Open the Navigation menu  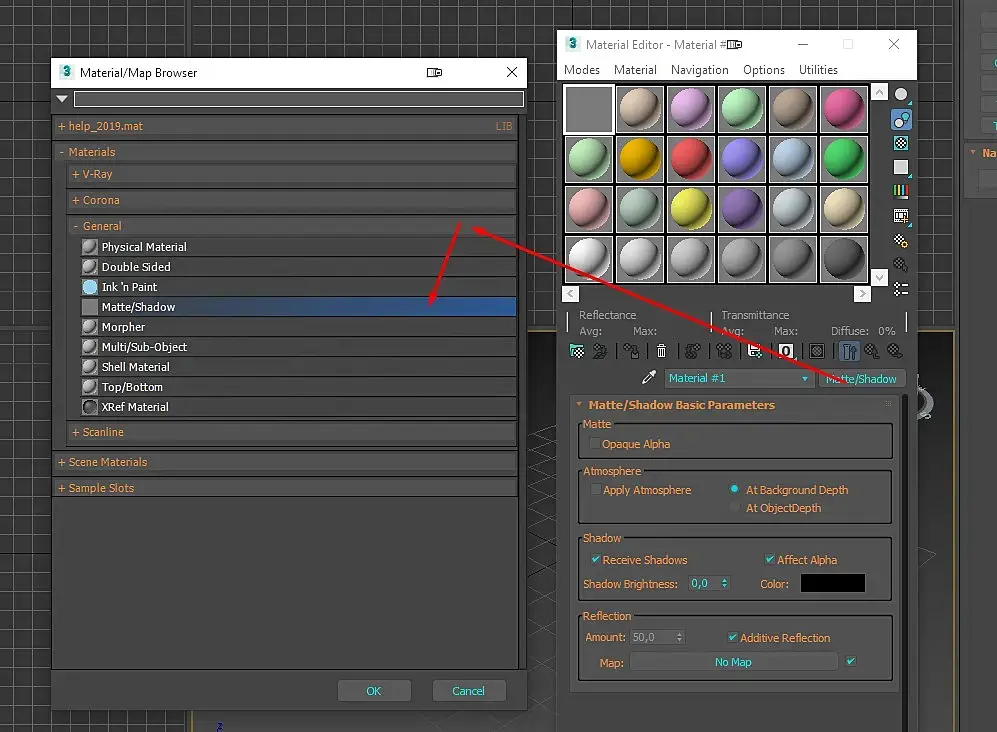click(x=699, y=70)
